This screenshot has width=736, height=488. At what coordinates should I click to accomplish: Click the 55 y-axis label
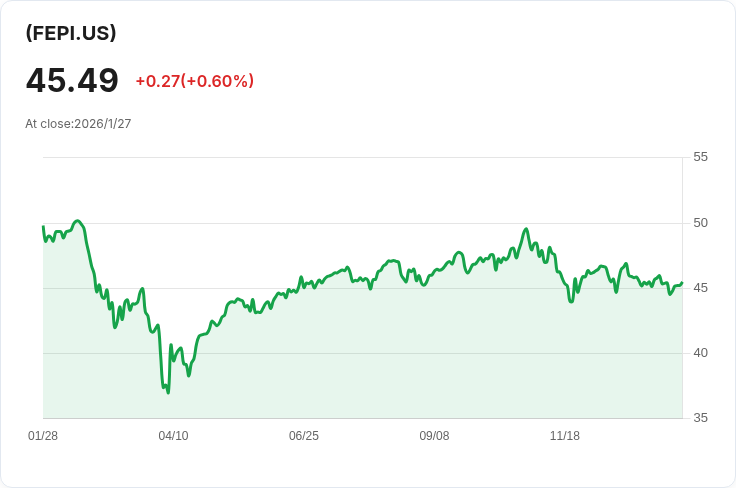pos(700,157)
